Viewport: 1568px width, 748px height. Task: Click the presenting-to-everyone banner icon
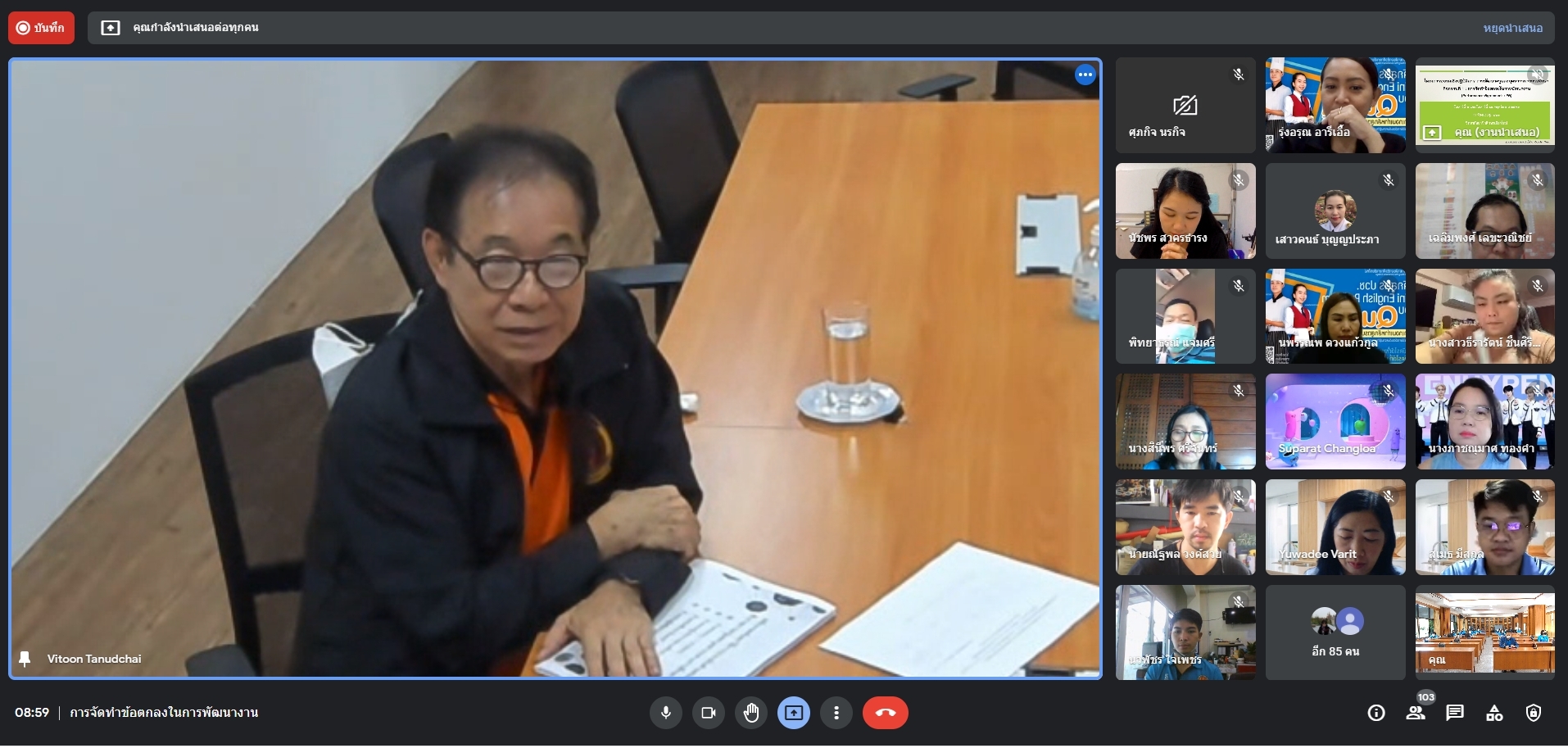tap(111, 28)
